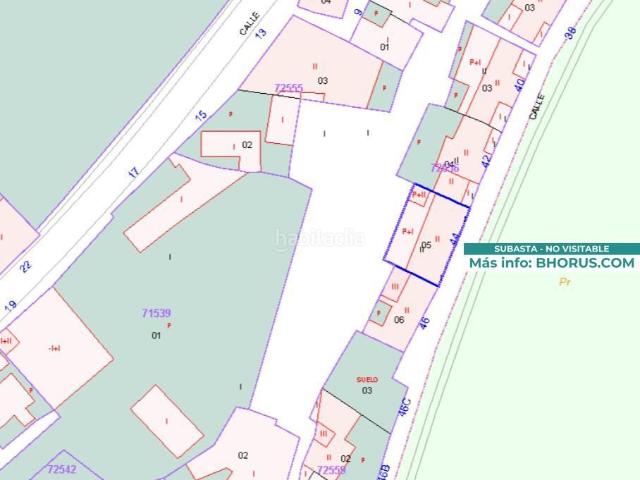Screen dimensions: 640x480
Task: Select the block label 72558
Action: 331,470
